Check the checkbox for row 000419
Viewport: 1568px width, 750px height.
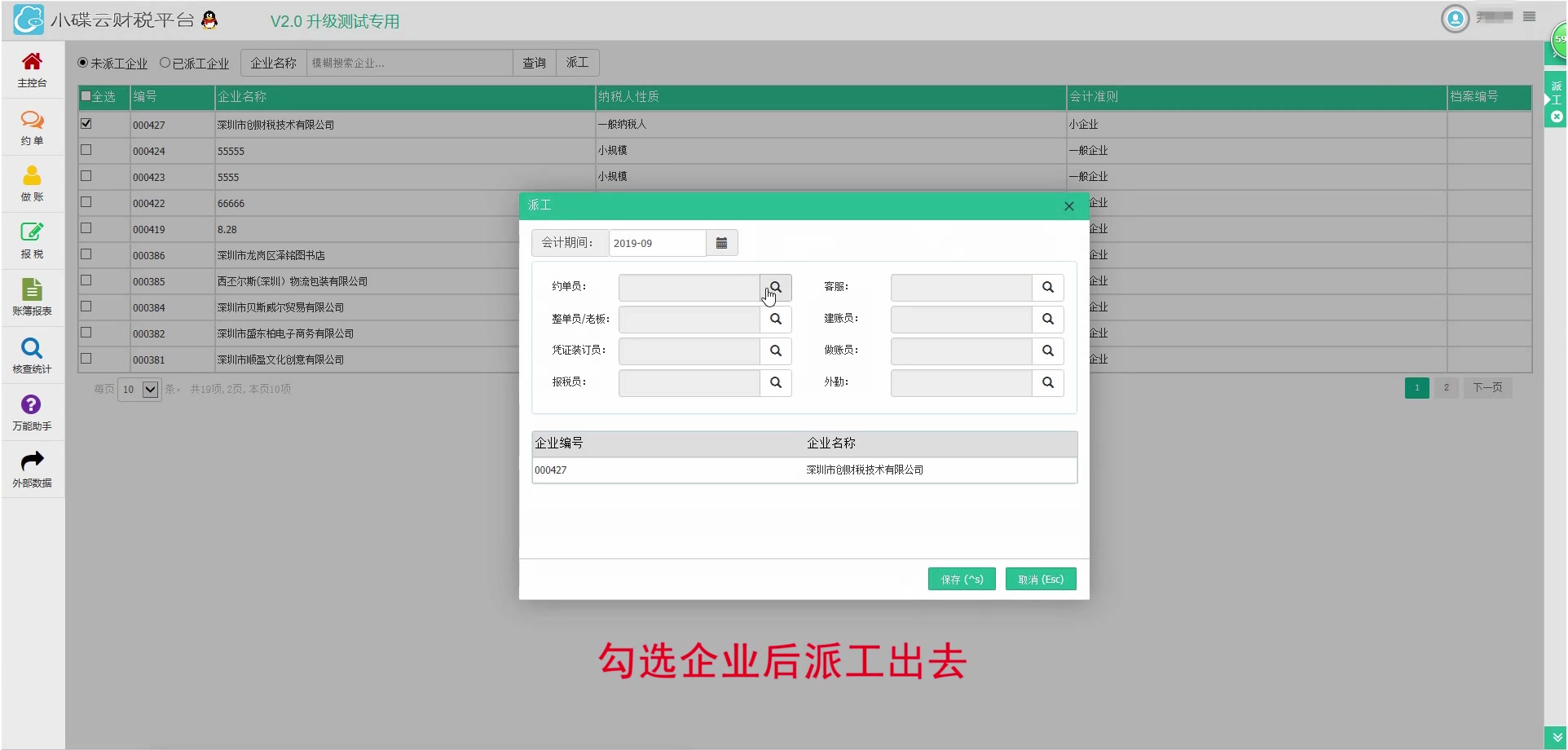click(x=86, y=228)
